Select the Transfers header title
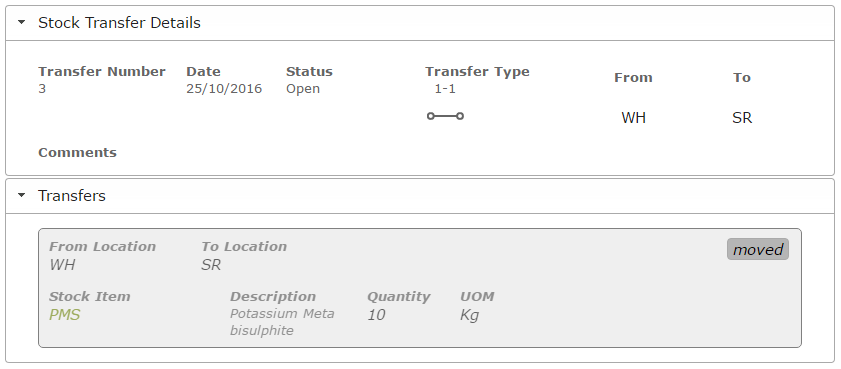This screenshot has width=841, height=369. [x=72, y=196]
